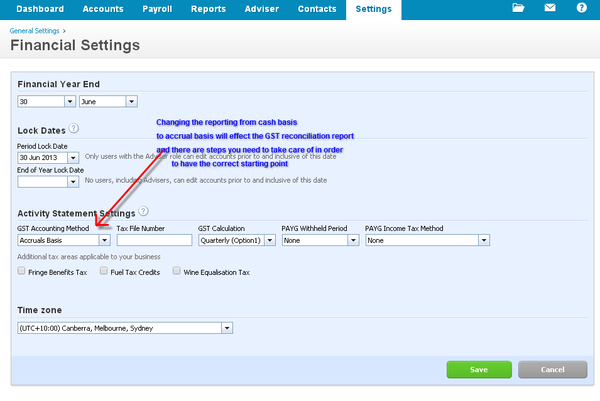Open the Period Lock Date picker
The image size is (600, 401).
pyautogui.click(x=48, y=157)
